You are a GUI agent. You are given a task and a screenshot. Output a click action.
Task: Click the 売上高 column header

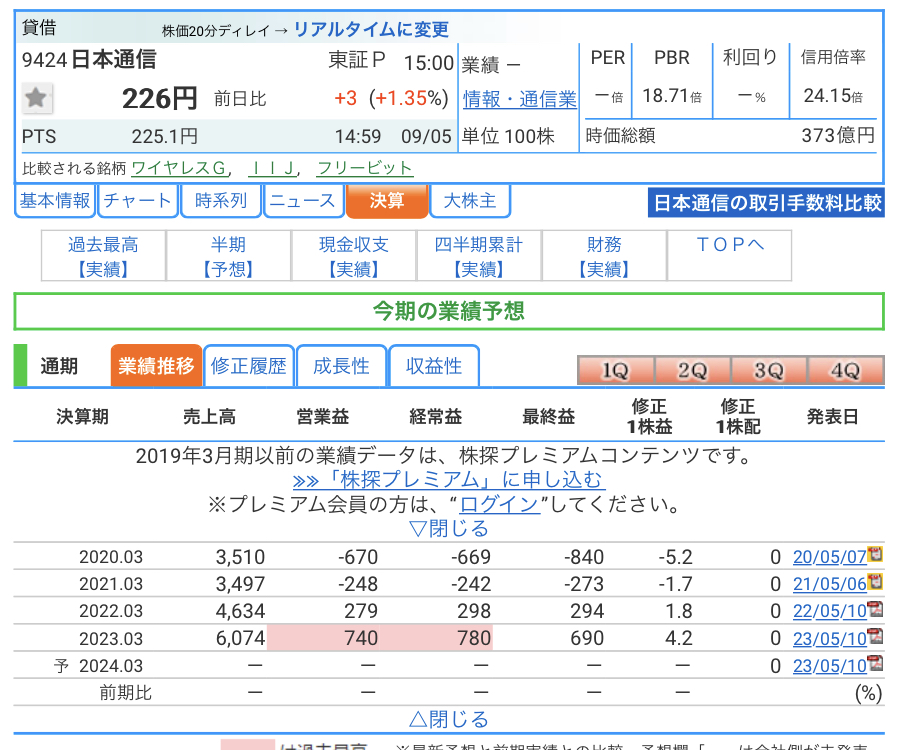click(209, 417)
